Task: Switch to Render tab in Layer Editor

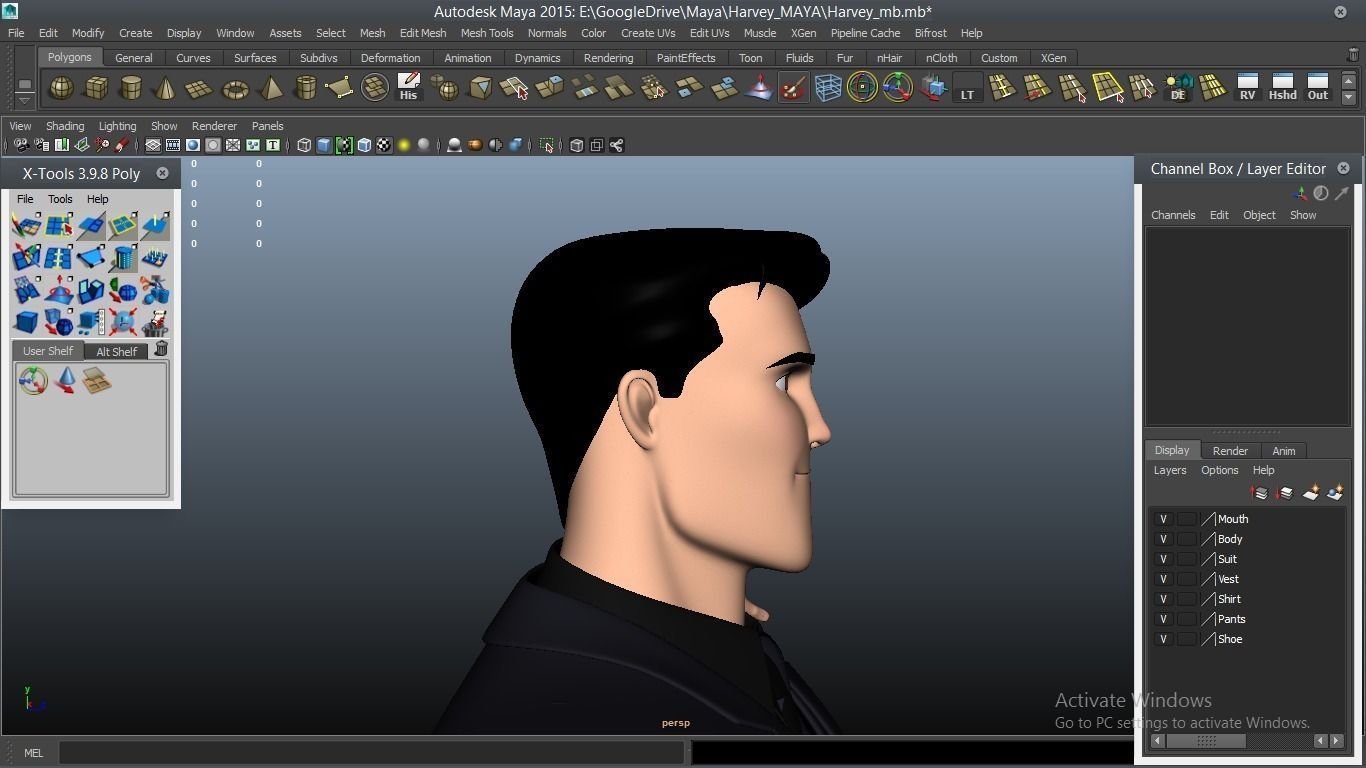Action: pos(1230,451)
